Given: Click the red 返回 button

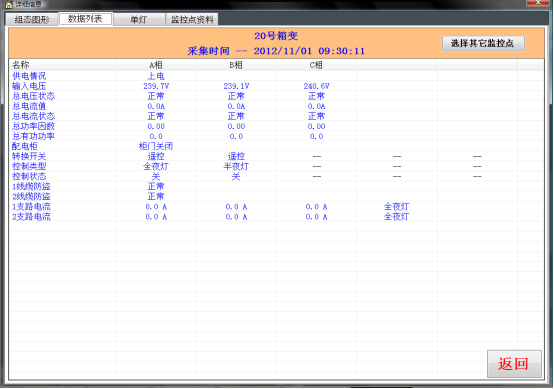Looking at the screenshot, I should pyautogui.click(x=514, y=364).
